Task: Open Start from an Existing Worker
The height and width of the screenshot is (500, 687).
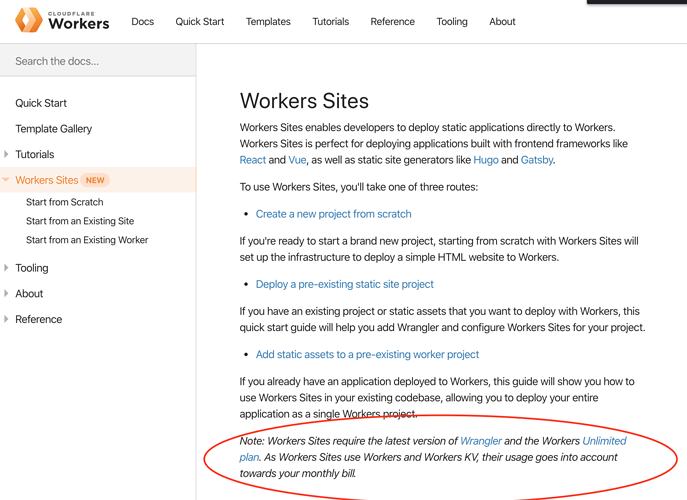Action: (87, 240)
